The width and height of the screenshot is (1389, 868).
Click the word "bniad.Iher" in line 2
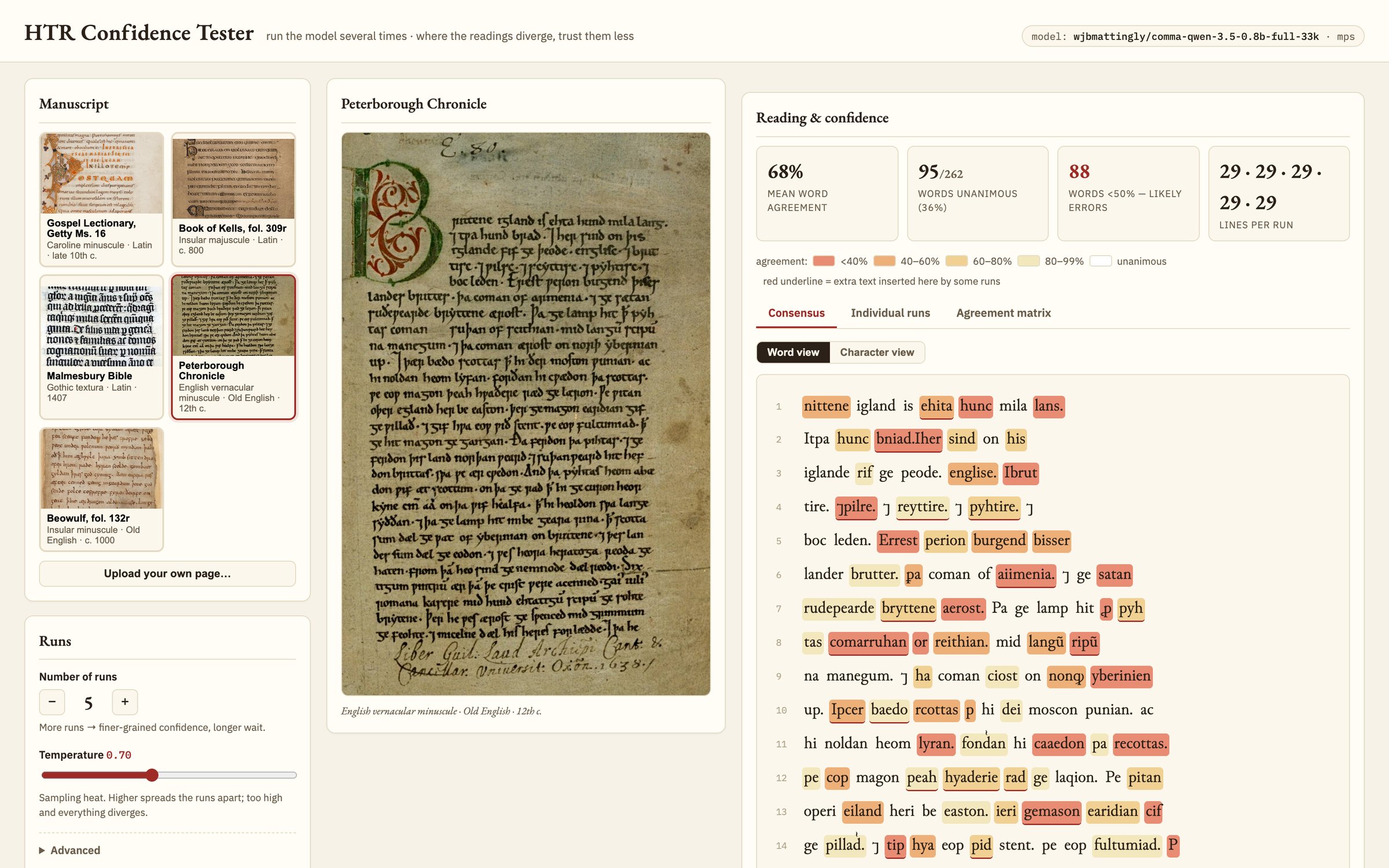click(x=908, y=440)
